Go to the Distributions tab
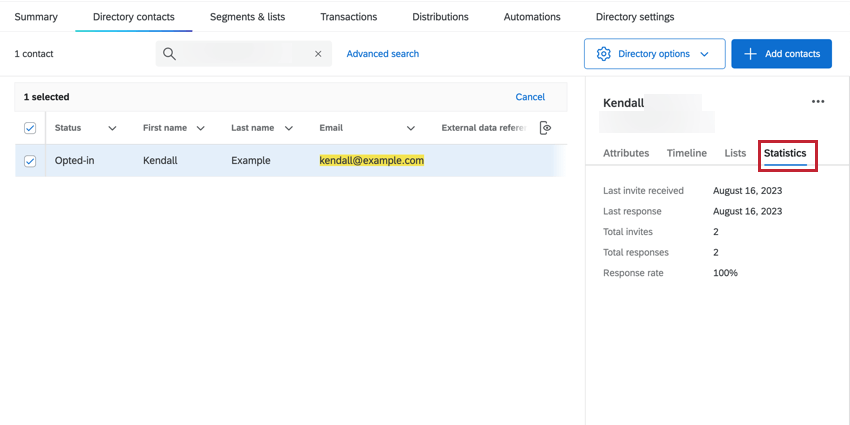 tap(440, 17)
